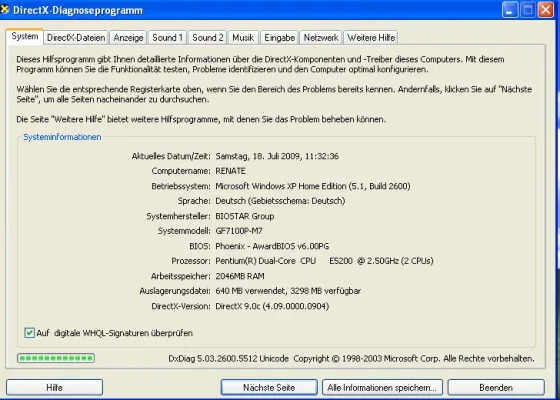
Task: Select the System tab
Action: [25, 36]
